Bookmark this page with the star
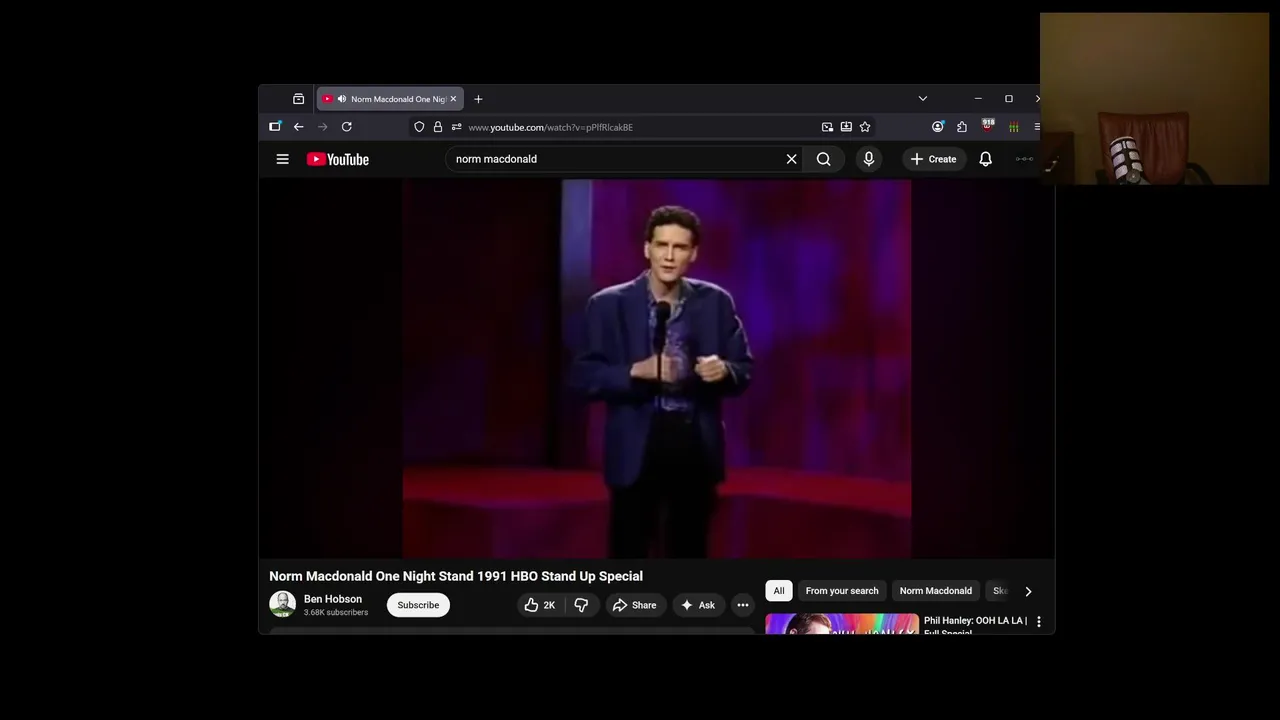 pyautogui.click(x=865, y=127)
